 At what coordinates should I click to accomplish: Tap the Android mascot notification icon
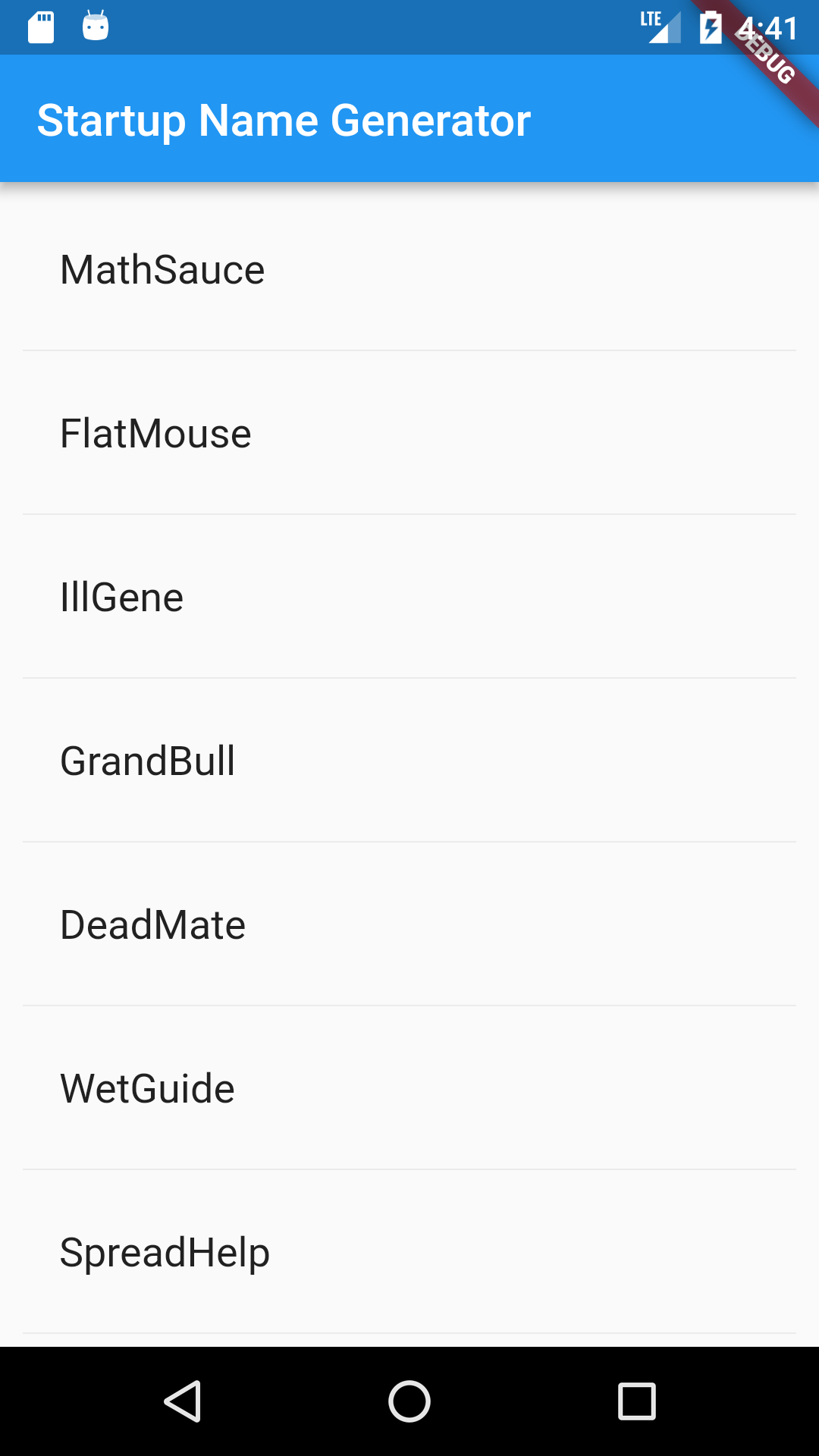click(x=96, y=27)
